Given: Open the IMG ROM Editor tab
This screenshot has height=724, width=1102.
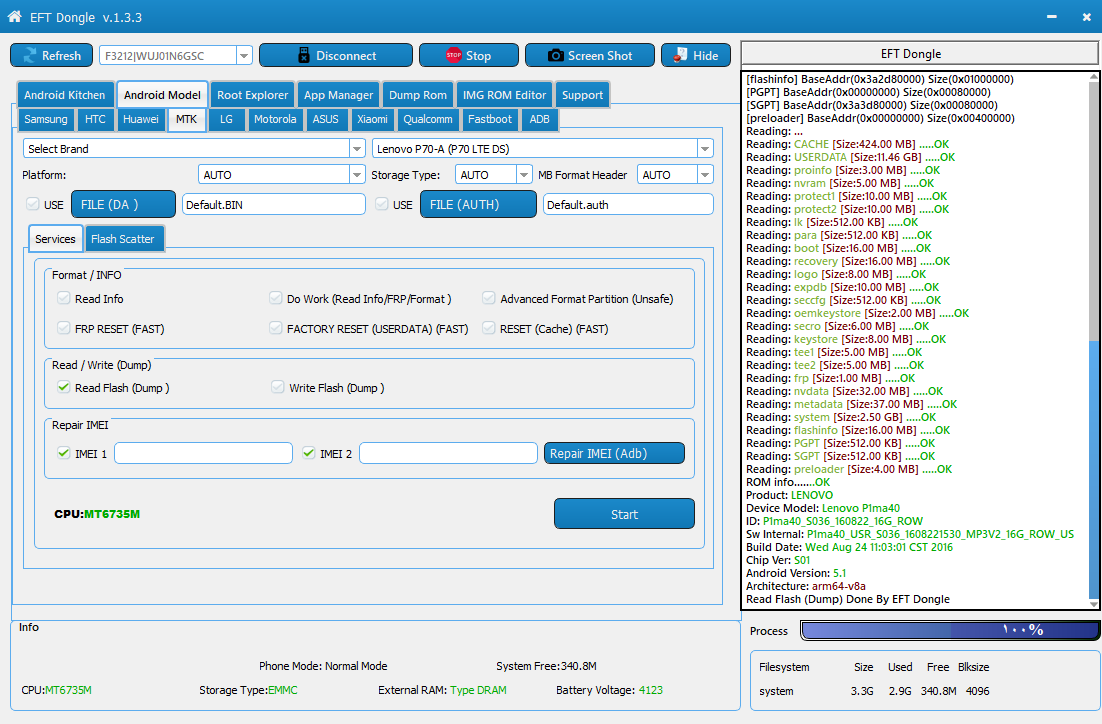Looking at the screenshot, I should (x=504, y=95).
